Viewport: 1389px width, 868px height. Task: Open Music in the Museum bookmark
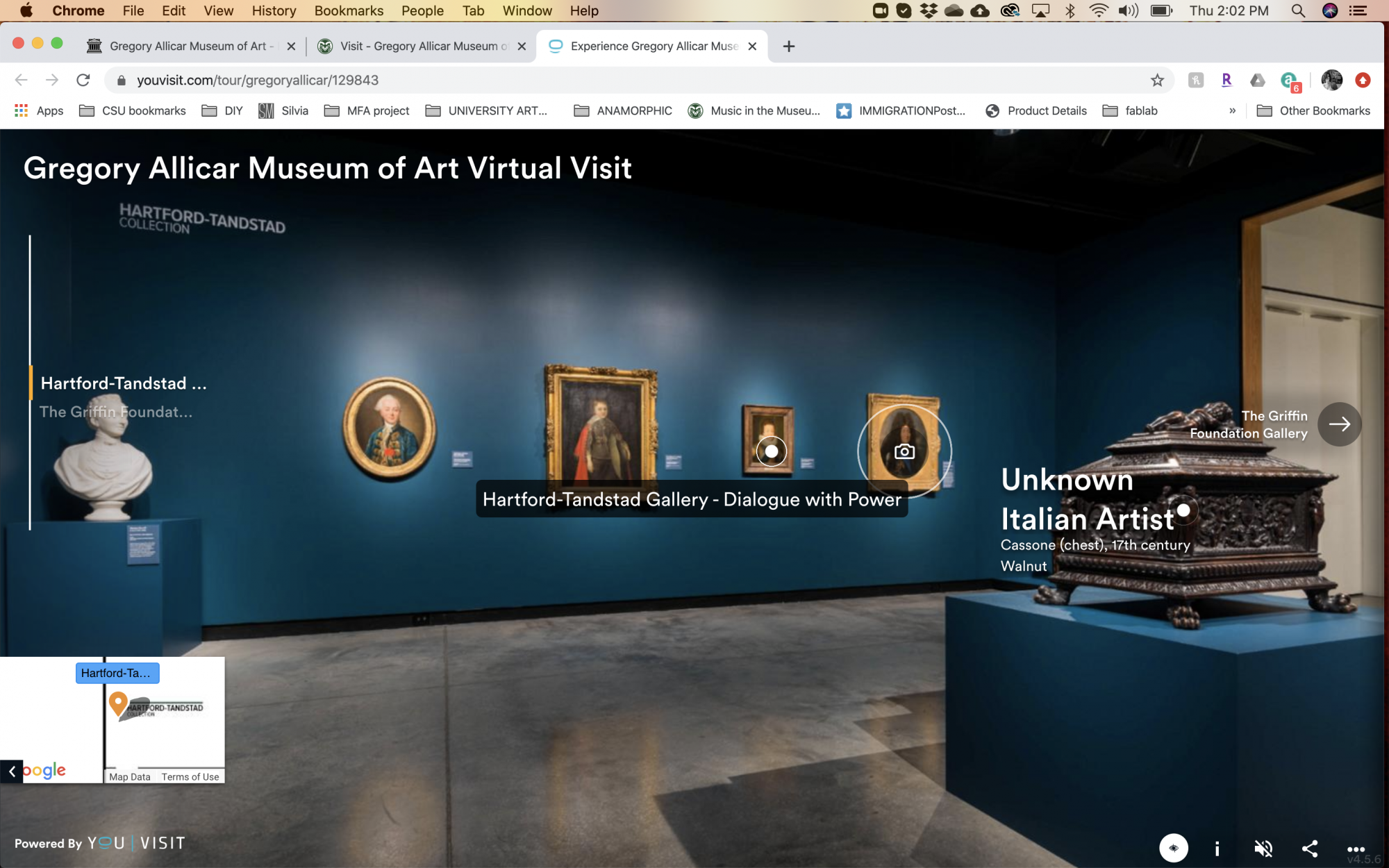tap(754, 110)
